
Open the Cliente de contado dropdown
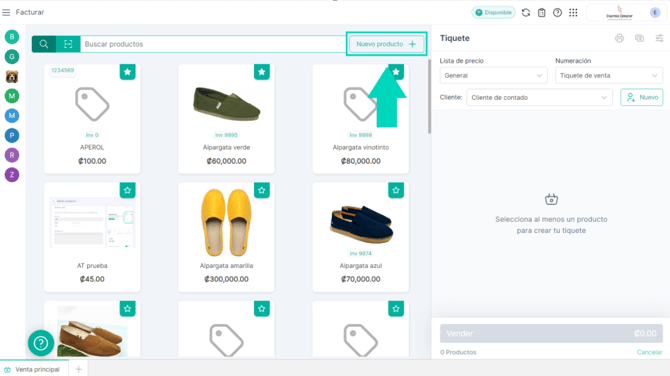point(539,97)
